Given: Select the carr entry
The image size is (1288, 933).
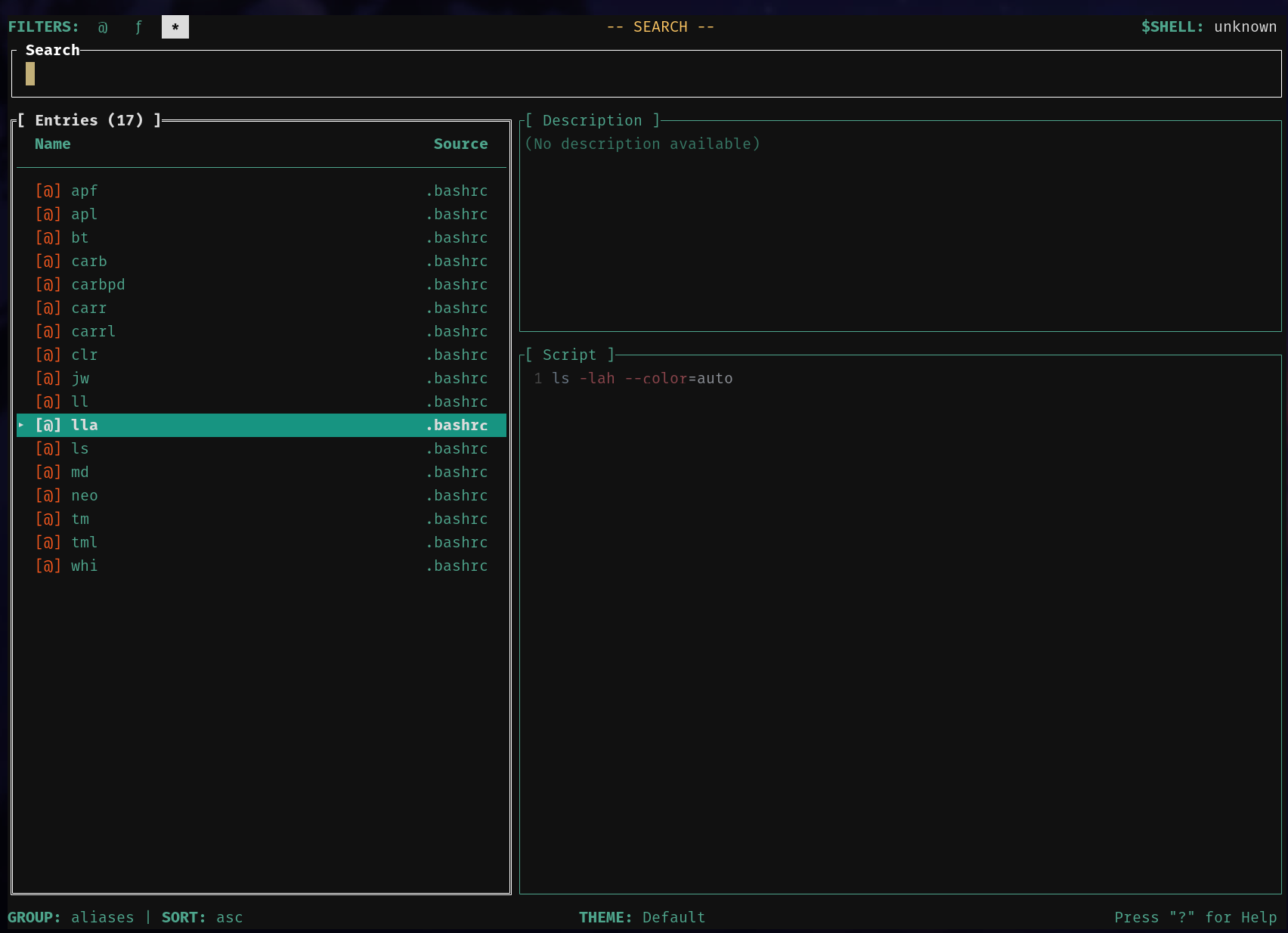Looking at the screenshot, I should tap(262, 308).
